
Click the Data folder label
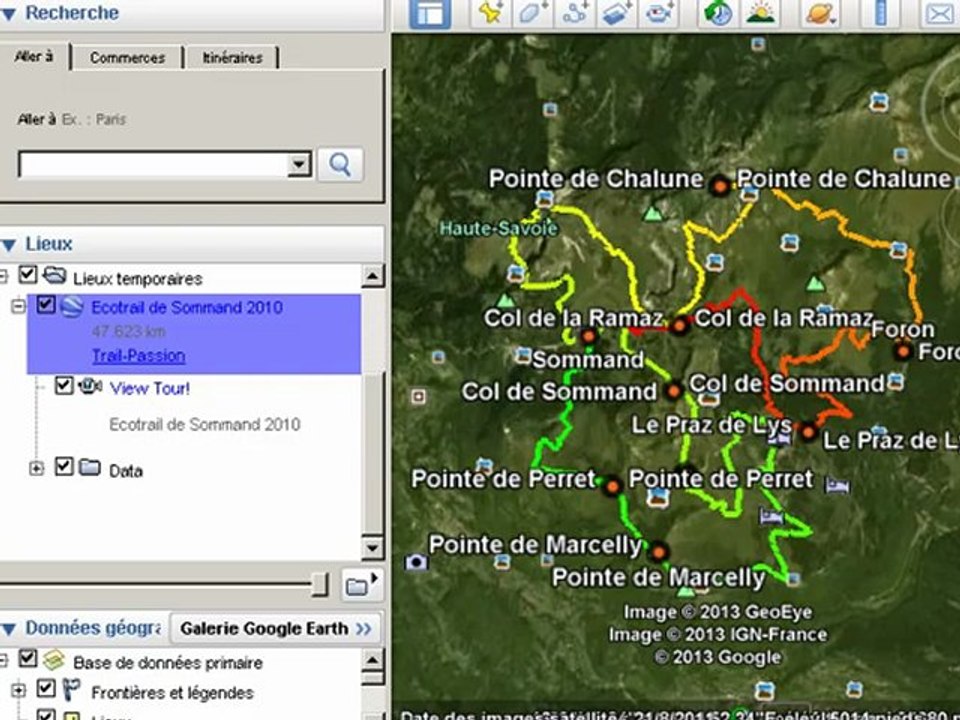pyautogui.click(x=126, y=471)
